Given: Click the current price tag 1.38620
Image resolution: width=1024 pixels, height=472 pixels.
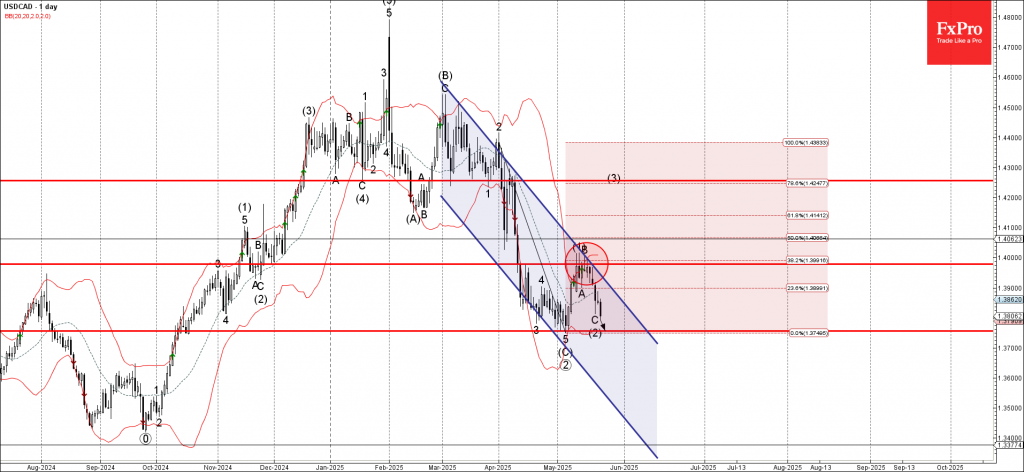Looking at the screenshot, I should [1008, 299].
